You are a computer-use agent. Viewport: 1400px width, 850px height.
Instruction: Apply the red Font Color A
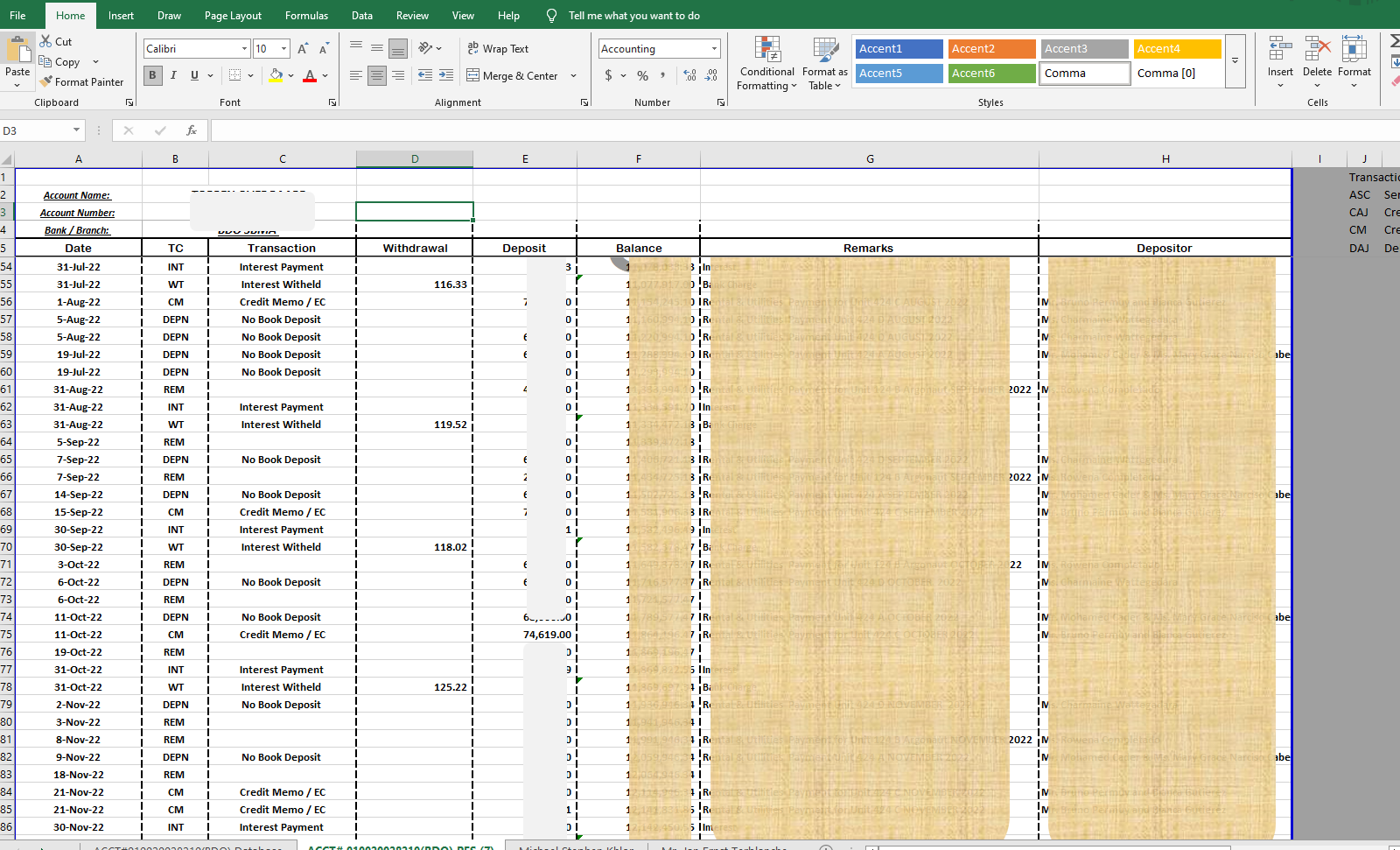pos(309,76)
